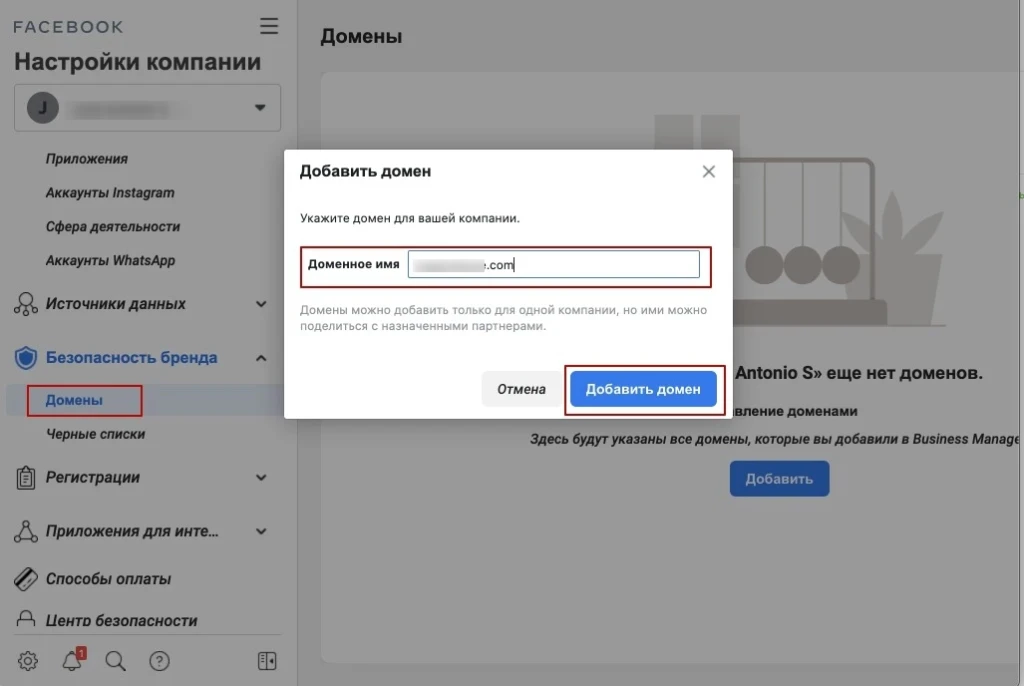Image resolution: width=1024 pixels, height=686 pixels.
Task: Expand the Регистрации section
Action: [261, 478]
